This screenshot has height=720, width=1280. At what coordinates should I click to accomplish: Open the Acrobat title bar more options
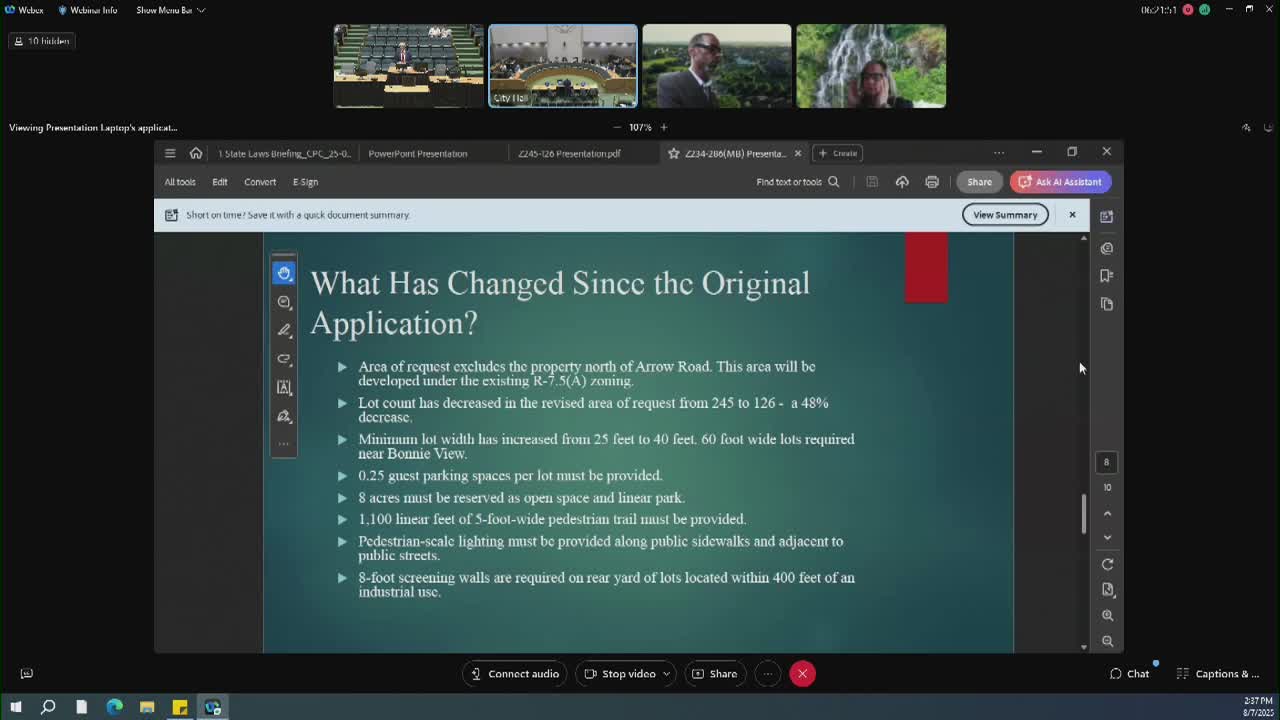[x=998, y=153]
